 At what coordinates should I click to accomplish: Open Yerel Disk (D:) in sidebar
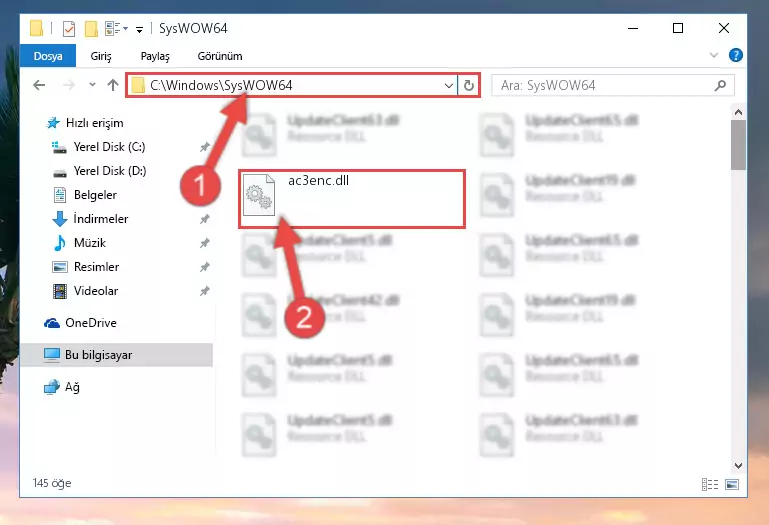[x=110, y=171]
